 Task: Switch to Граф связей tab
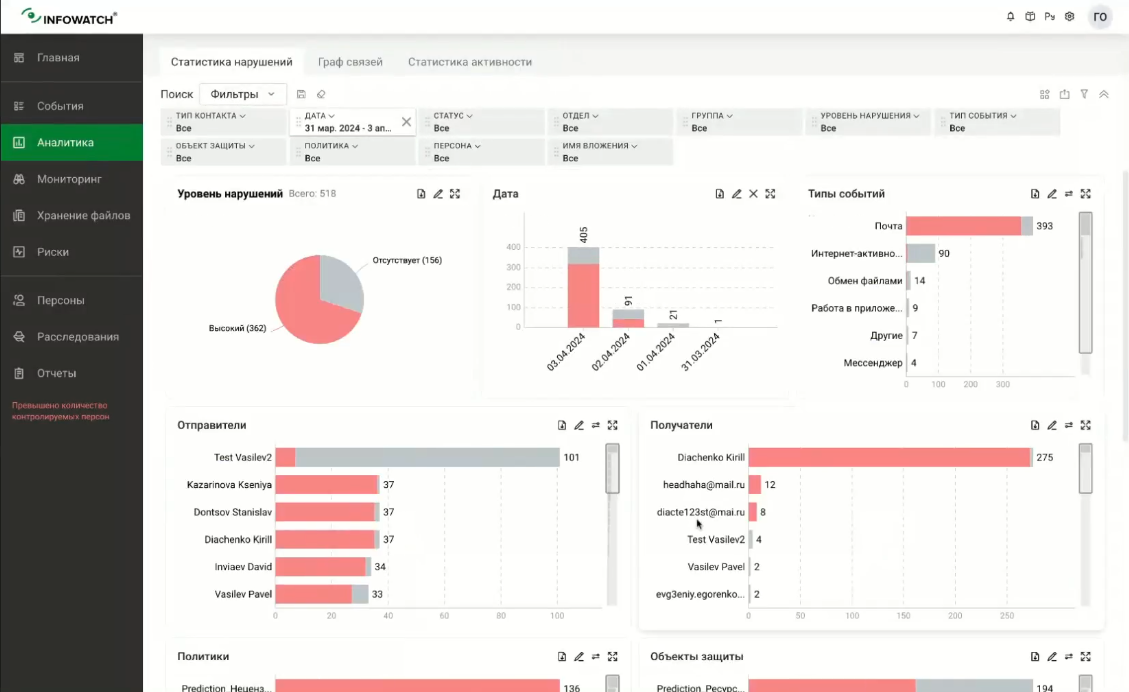coord(350,62)
